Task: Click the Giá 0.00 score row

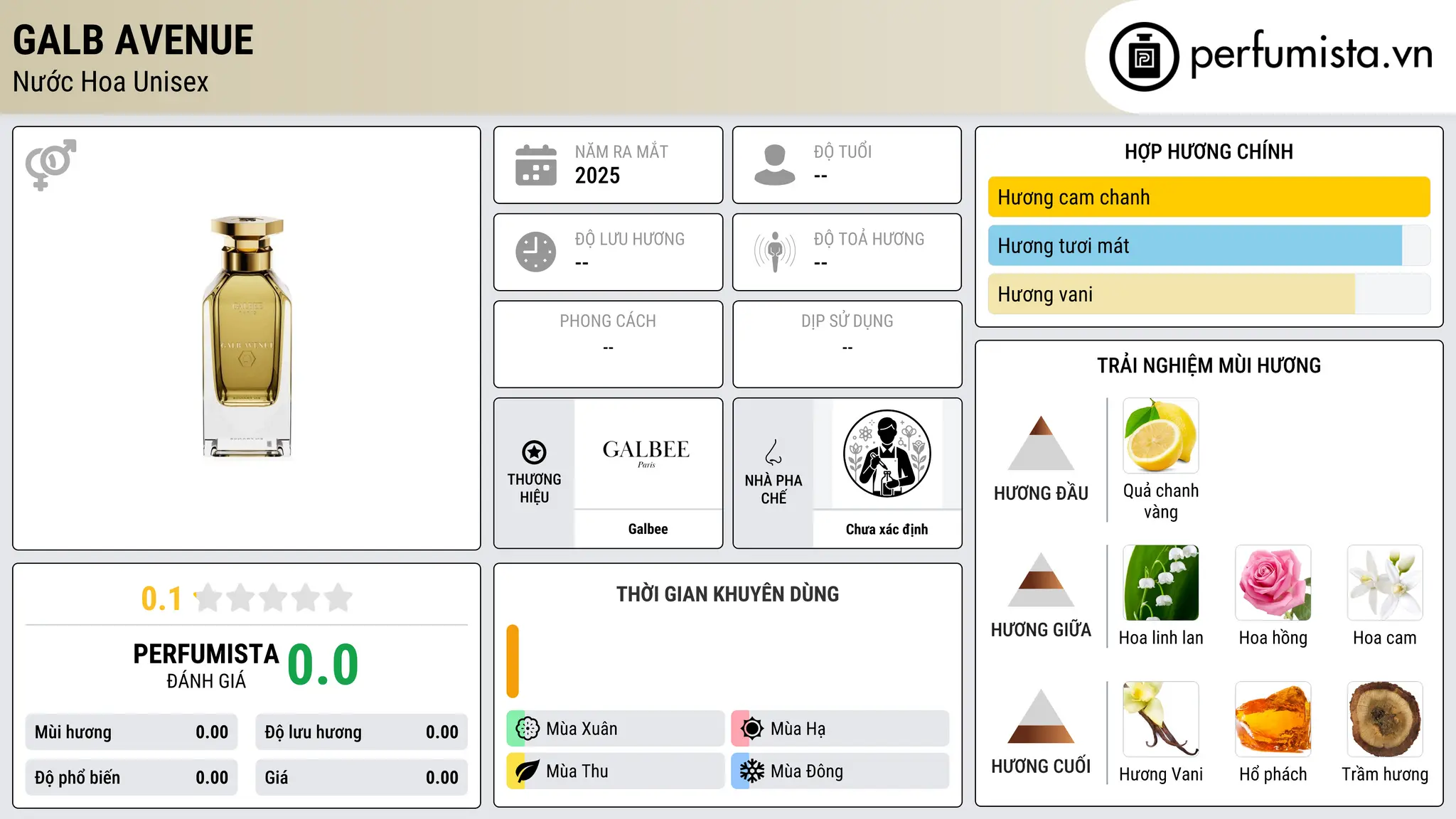Action: coord(361,778)
